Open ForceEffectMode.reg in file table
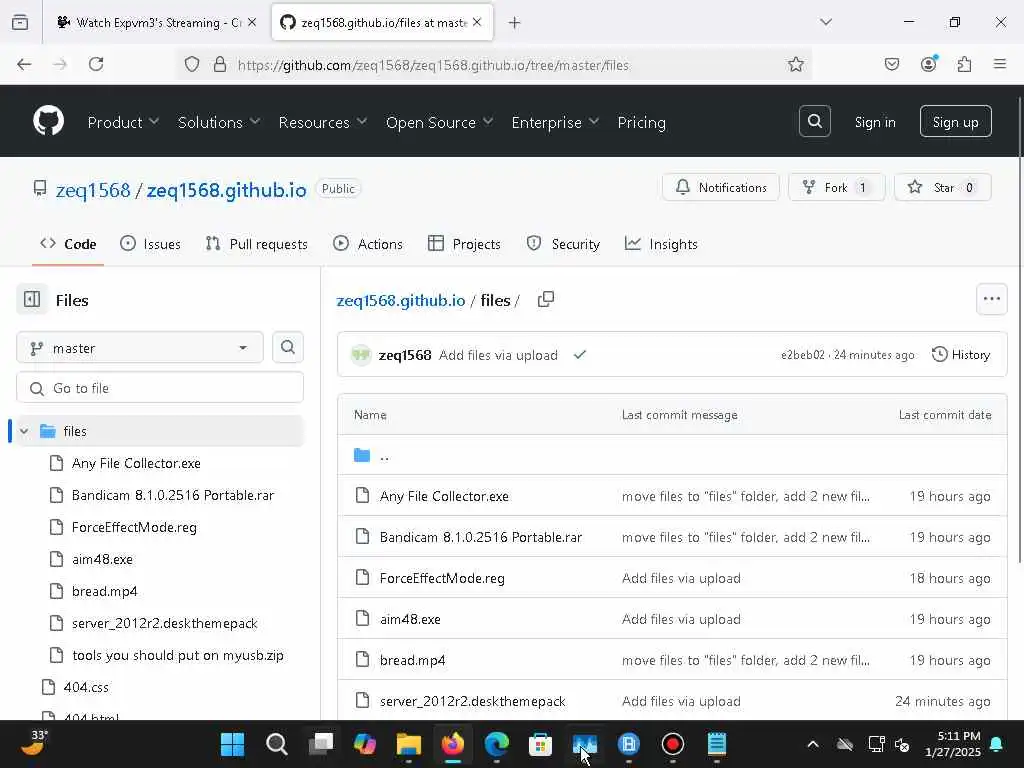 [442, 578]
